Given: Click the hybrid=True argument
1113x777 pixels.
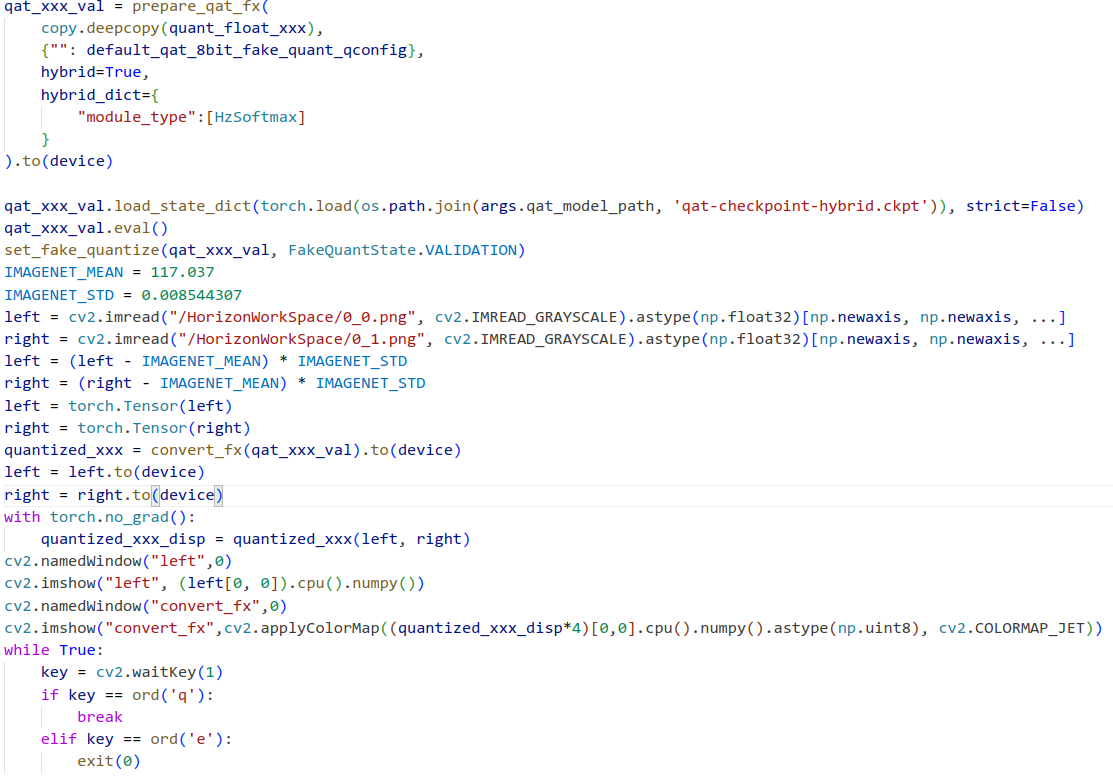Looking at the screenshot, I should pyautogui.click(x=94, y=72).
